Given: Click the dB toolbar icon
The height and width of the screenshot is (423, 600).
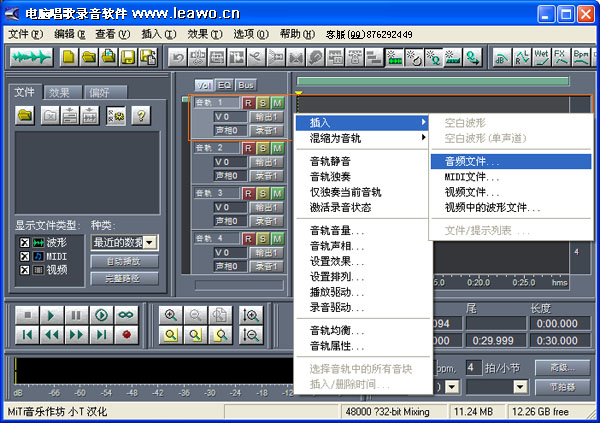Looking at the screenshot, I should pos(502,57).
